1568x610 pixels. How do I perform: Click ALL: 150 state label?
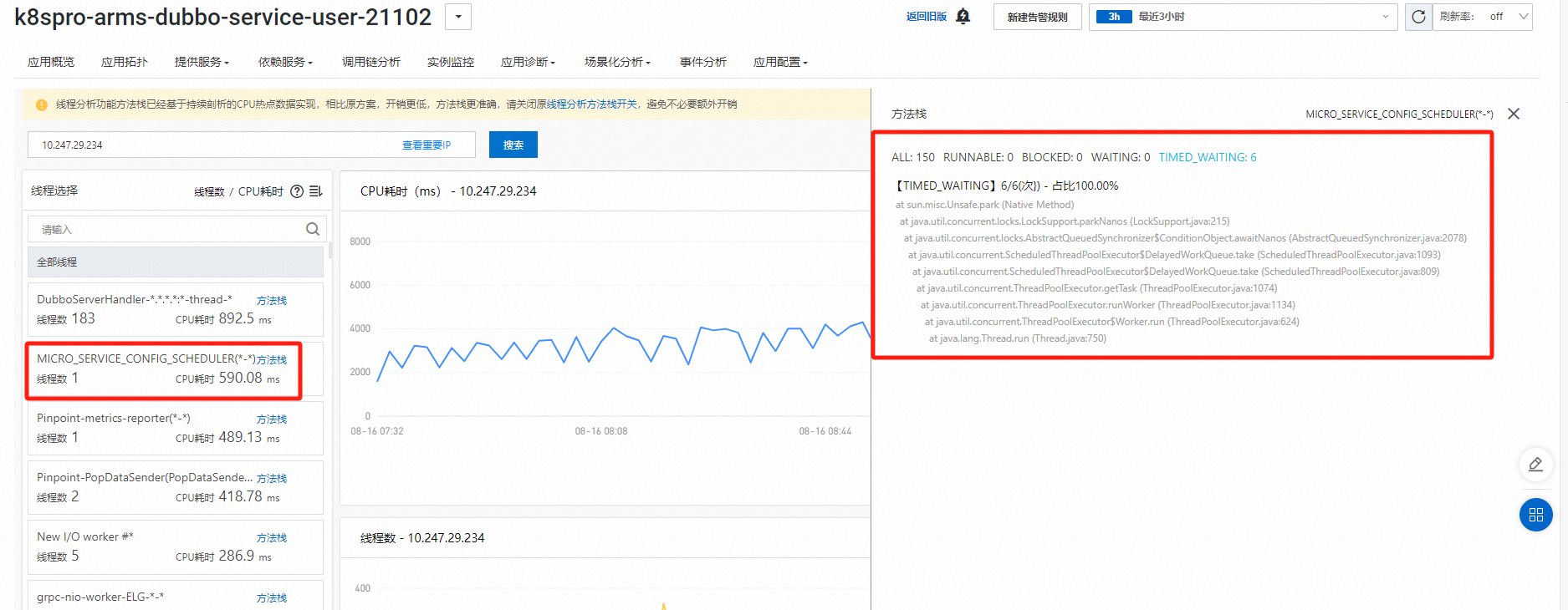click(x=913, y=157)
